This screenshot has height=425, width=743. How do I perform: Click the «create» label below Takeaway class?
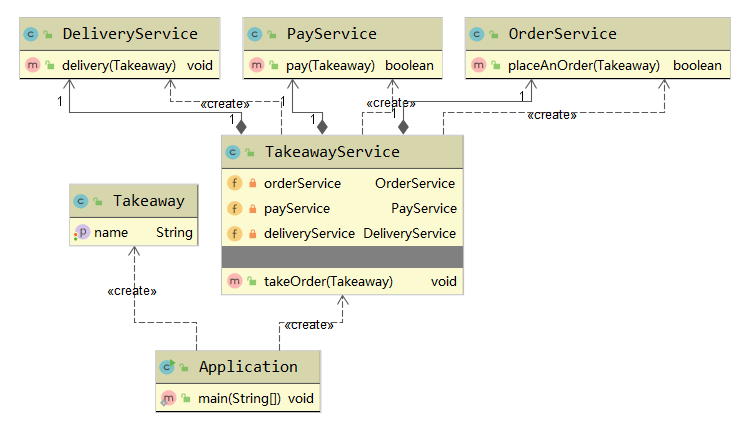pyautogui.click(x=130, y=291)
